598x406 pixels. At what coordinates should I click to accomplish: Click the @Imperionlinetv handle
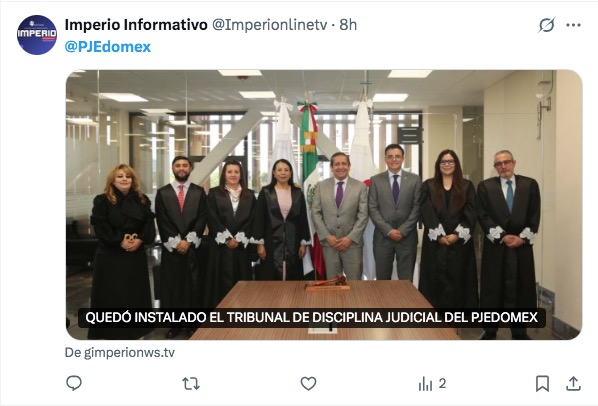click(x=269, y=25)
